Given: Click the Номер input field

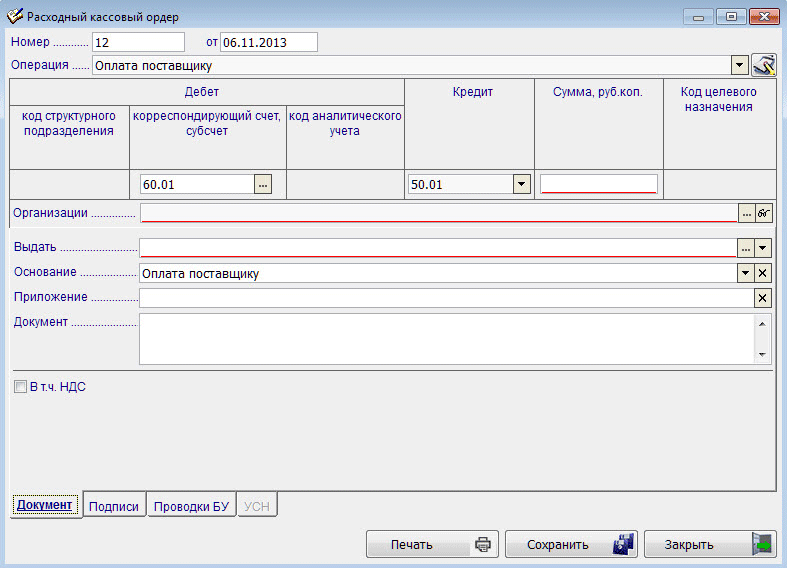Looking at the screenshot, I should (138, 42).
